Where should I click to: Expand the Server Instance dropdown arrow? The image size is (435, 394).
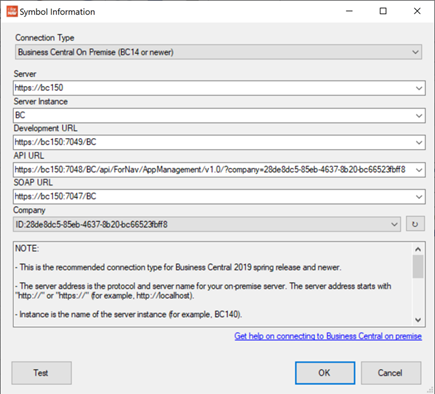pyautogui.click(x=419, y=116)
